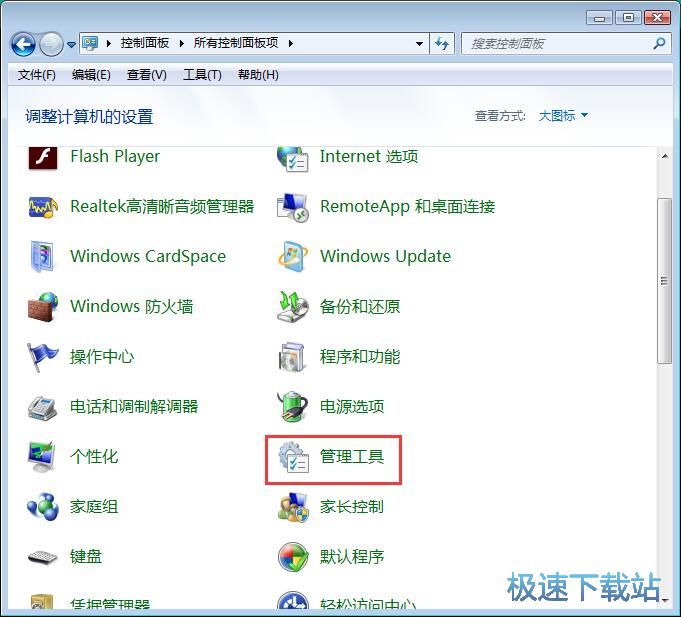The height and width of the screenshot is (617, 681).
Task: Click the scrollbar up arrow
Action: point(664,156)
